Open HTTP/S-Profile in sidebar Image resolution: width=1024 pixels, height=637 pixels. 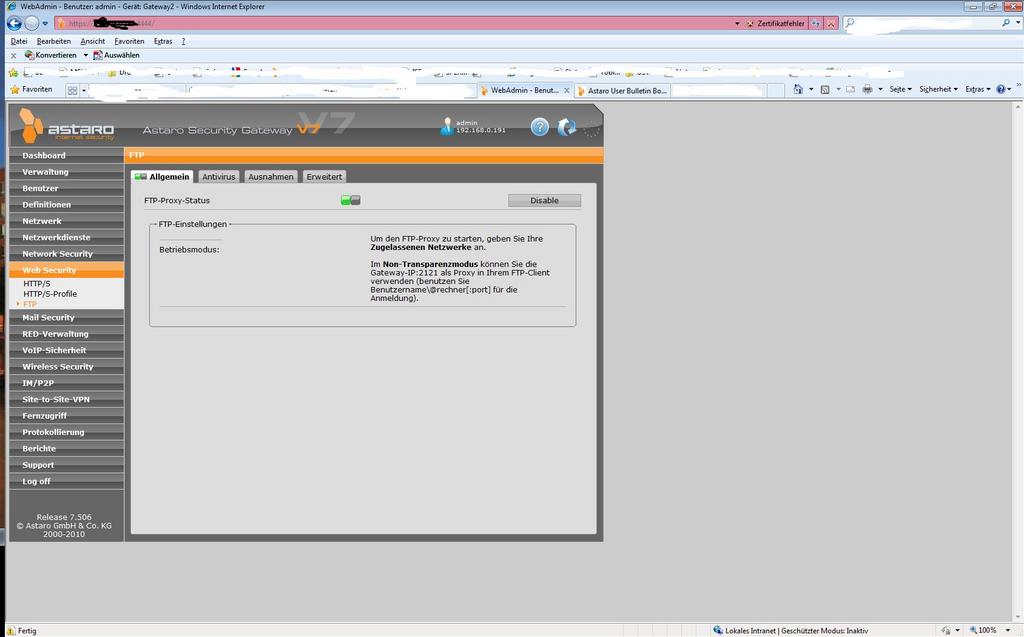[x=50, y=294]
